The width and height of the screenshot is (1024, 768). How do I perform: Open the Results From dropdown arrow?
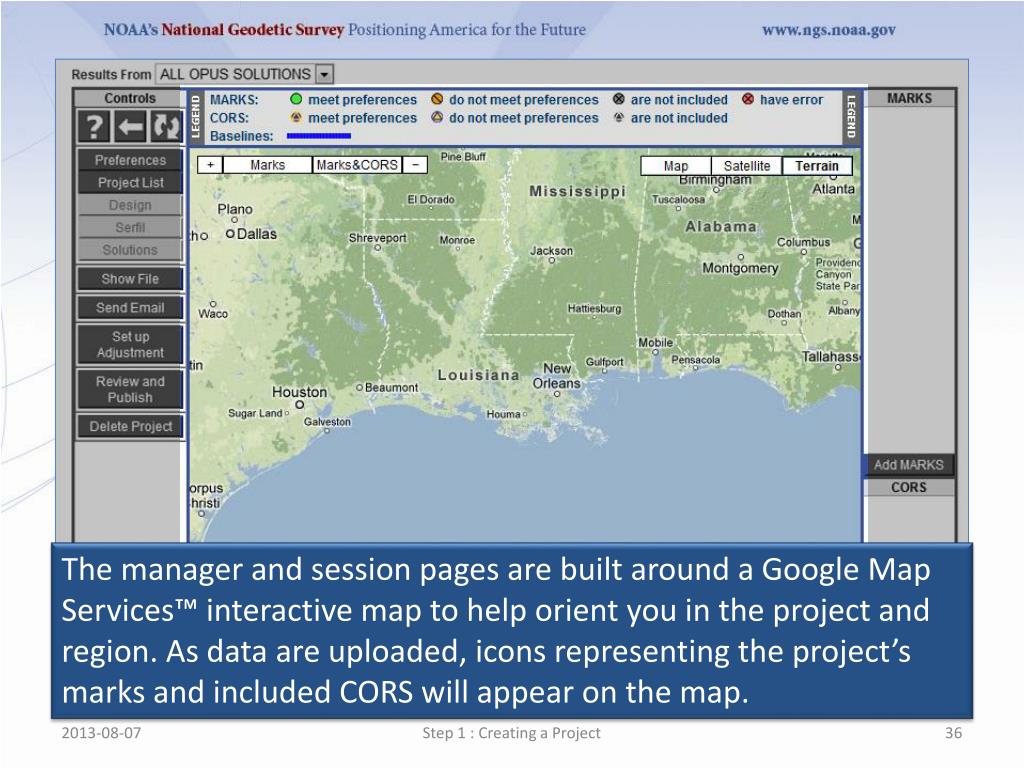(324, 74)
